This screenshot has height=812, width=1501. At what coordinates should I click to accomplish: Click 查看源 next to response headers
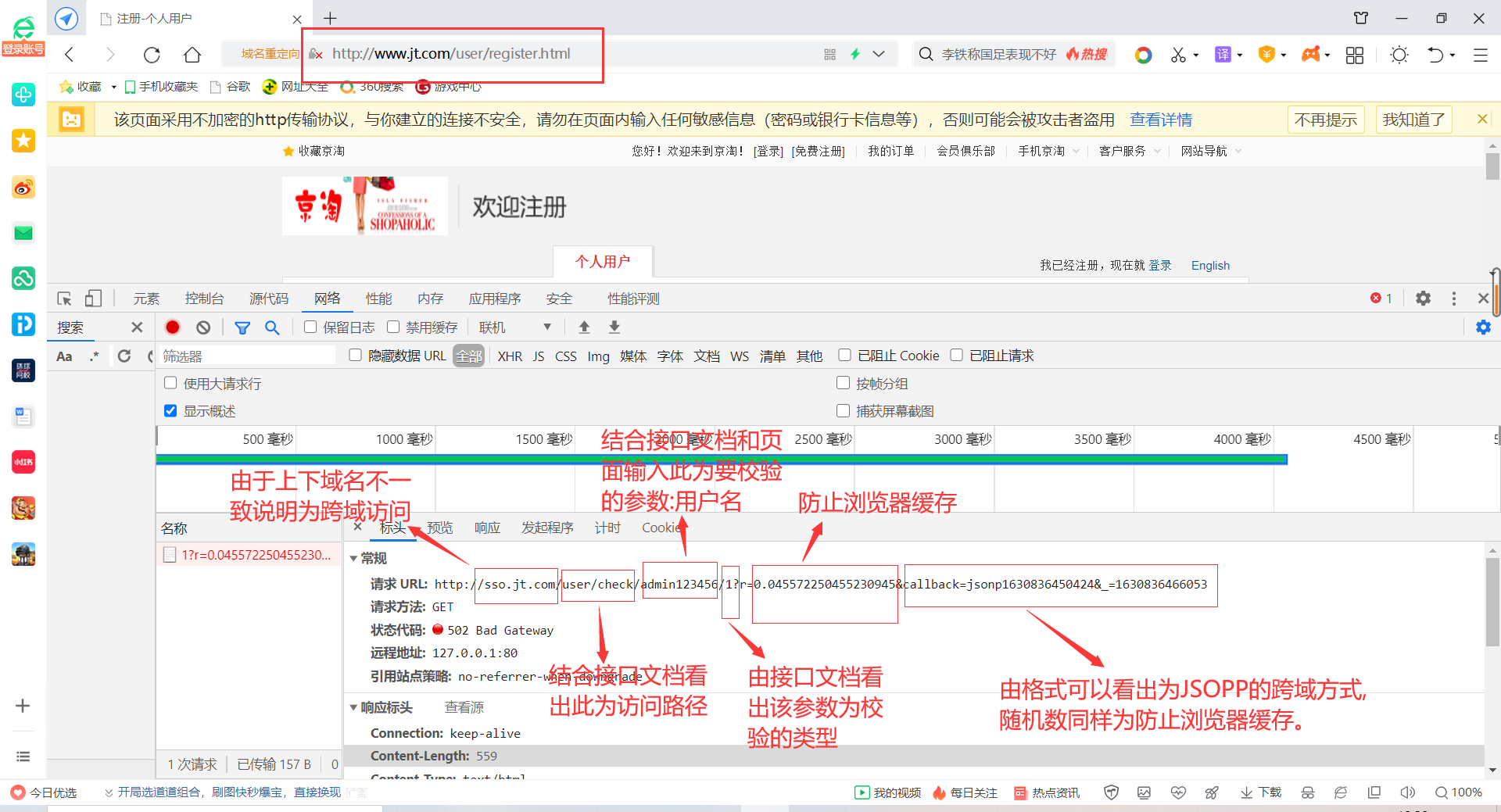(x=464, y=707)
